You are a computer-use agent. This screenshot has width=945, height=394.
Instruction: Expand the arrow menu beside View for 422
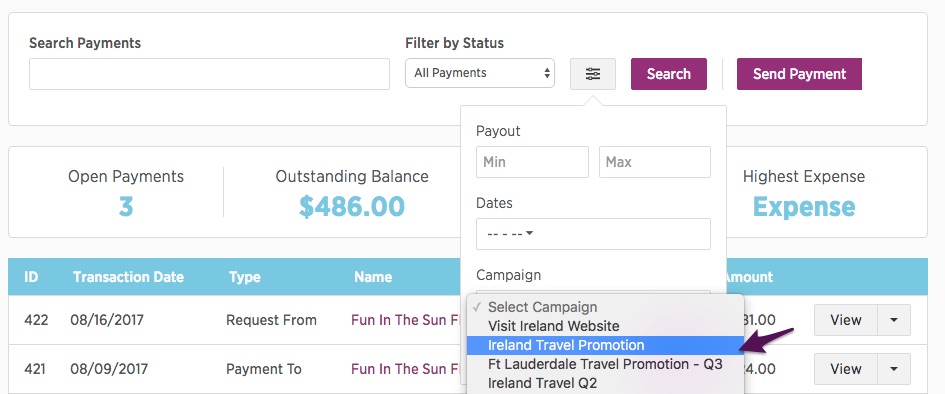(894, 320)
